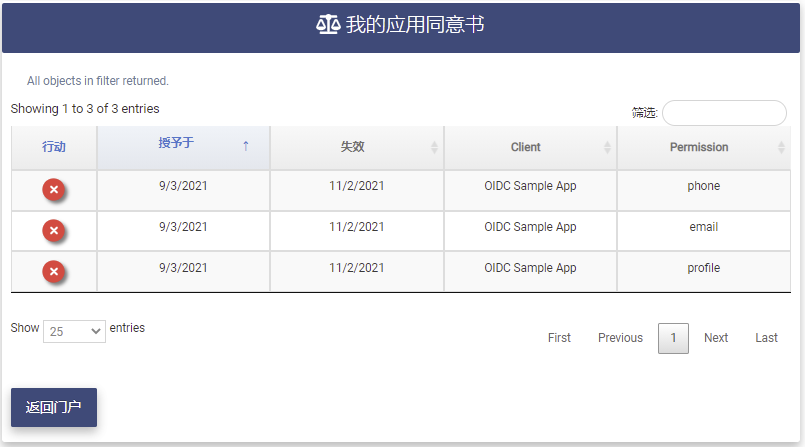This screenshot has height=447, width=805.
Task: Revoke the phone permission consent
Action: (x=54, y=190)
